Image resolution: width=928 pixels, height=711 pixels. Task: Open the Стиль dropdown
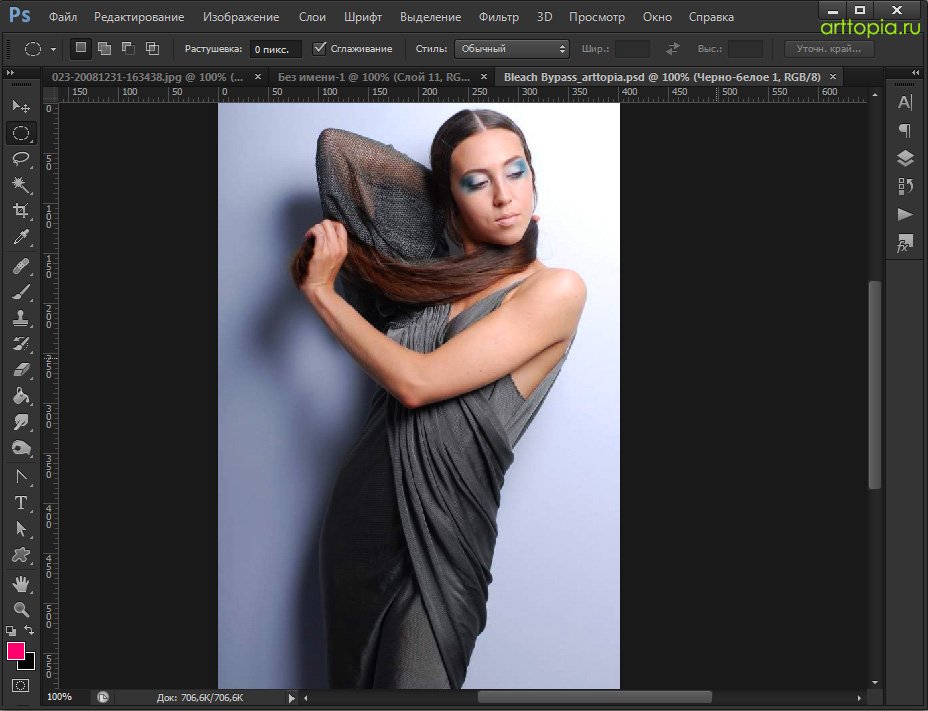point(511,48)
